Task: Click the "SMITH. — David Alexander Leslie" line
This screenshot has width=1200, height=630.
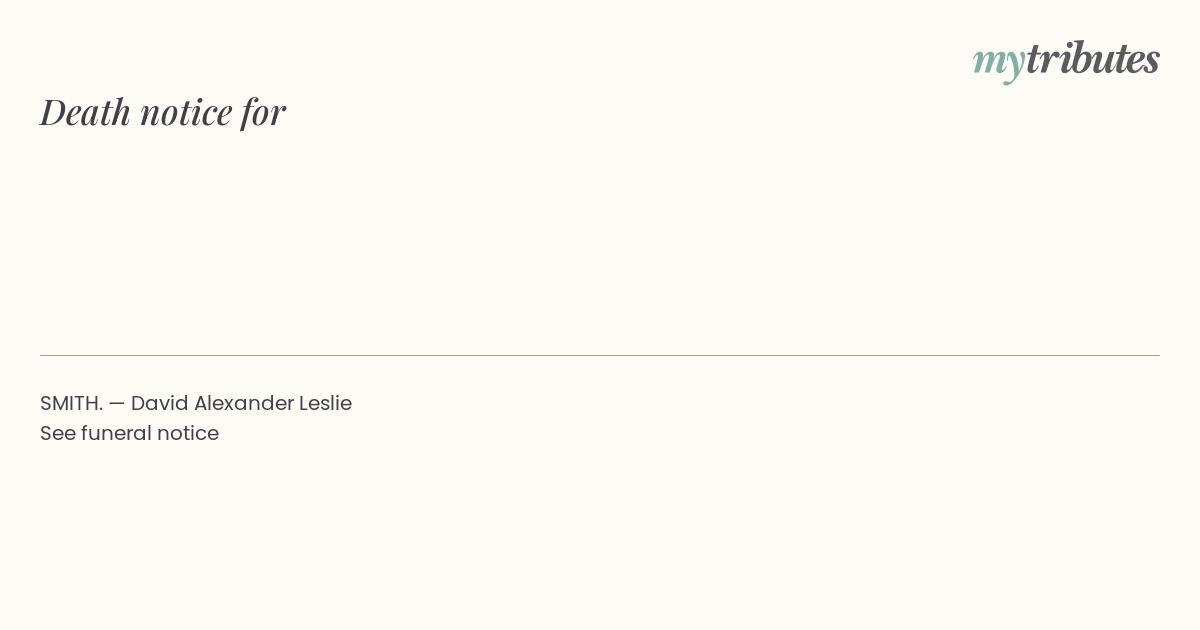Action: 196,403
